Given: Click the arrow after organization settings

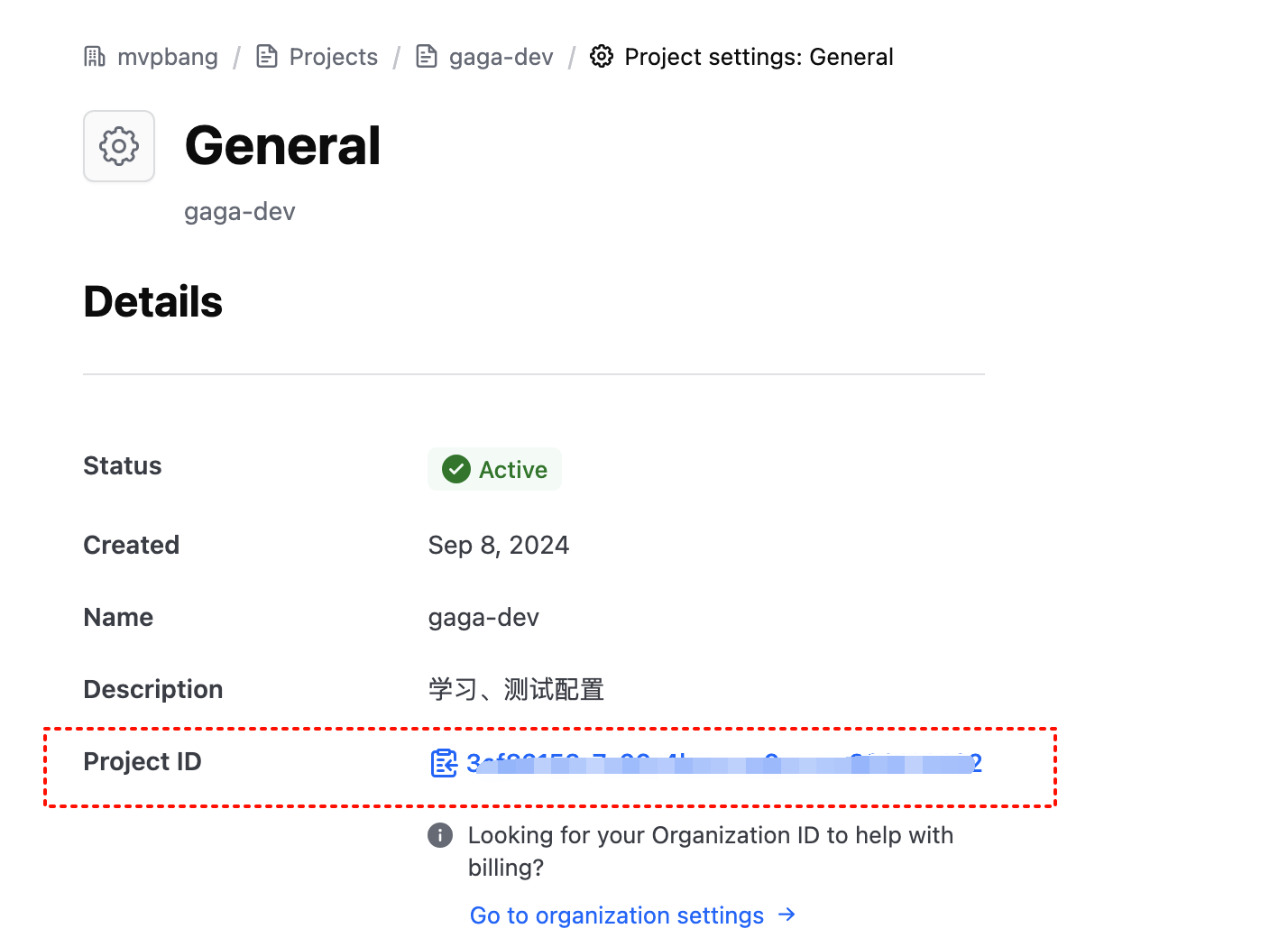Looking at the screenshot, I should [787, 915].
